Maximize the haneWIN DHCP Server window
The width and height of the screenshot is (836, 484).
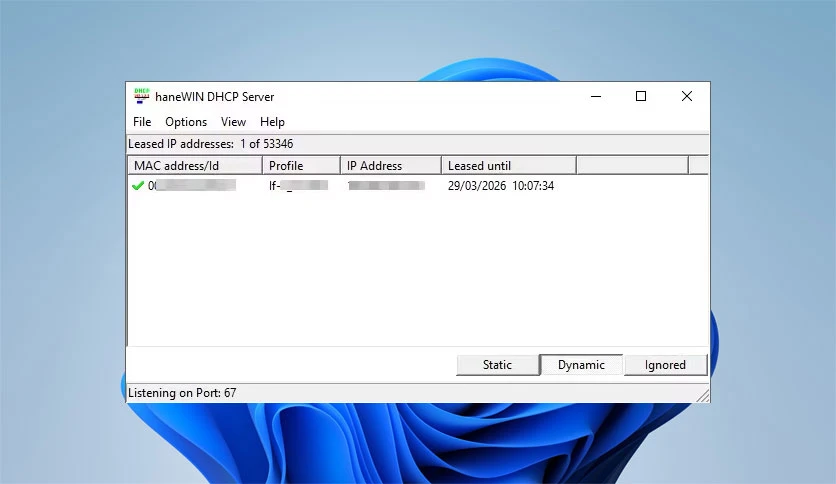(x=641, y=96)
